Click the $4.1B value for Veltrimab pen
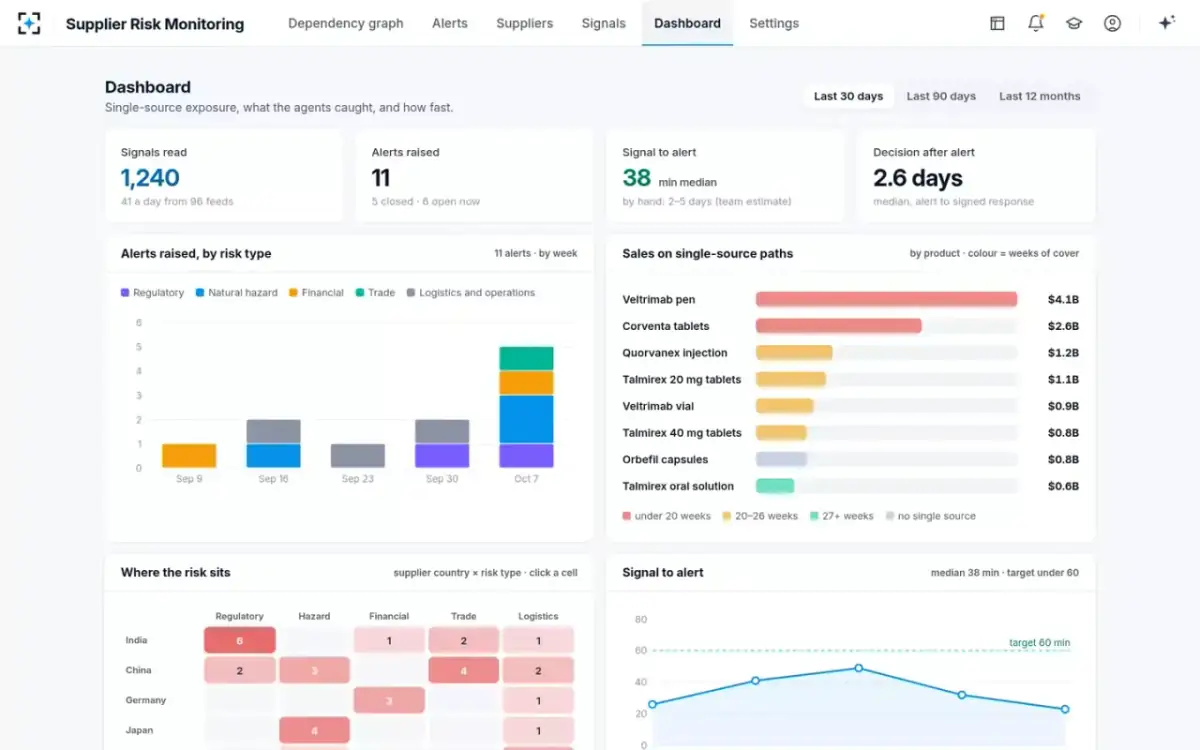 pyautogui.click(x=1063, y=299)
